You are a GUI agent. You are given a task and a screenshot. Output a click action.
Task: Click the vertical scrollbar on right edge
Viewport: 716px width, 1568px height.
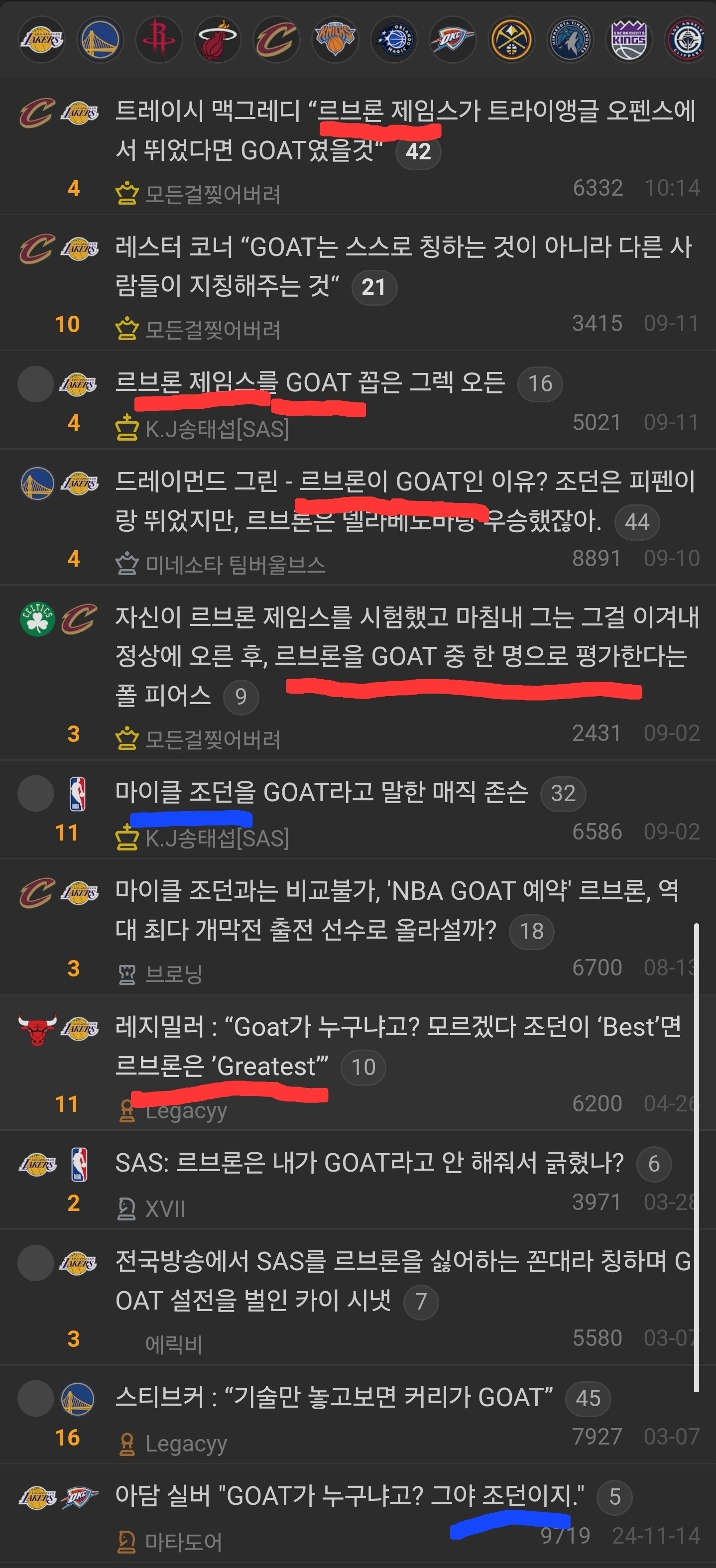(x=697, y=1158)
